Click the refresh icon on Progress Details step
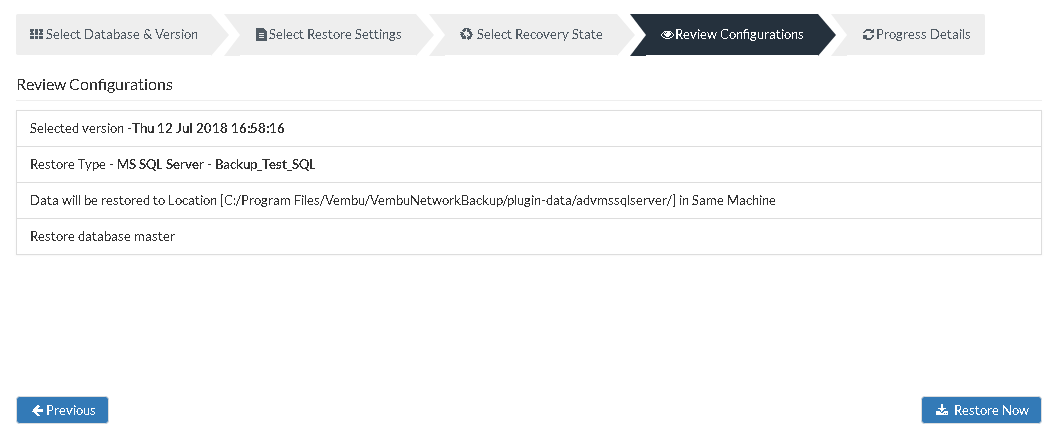 [x=868, y=35]
